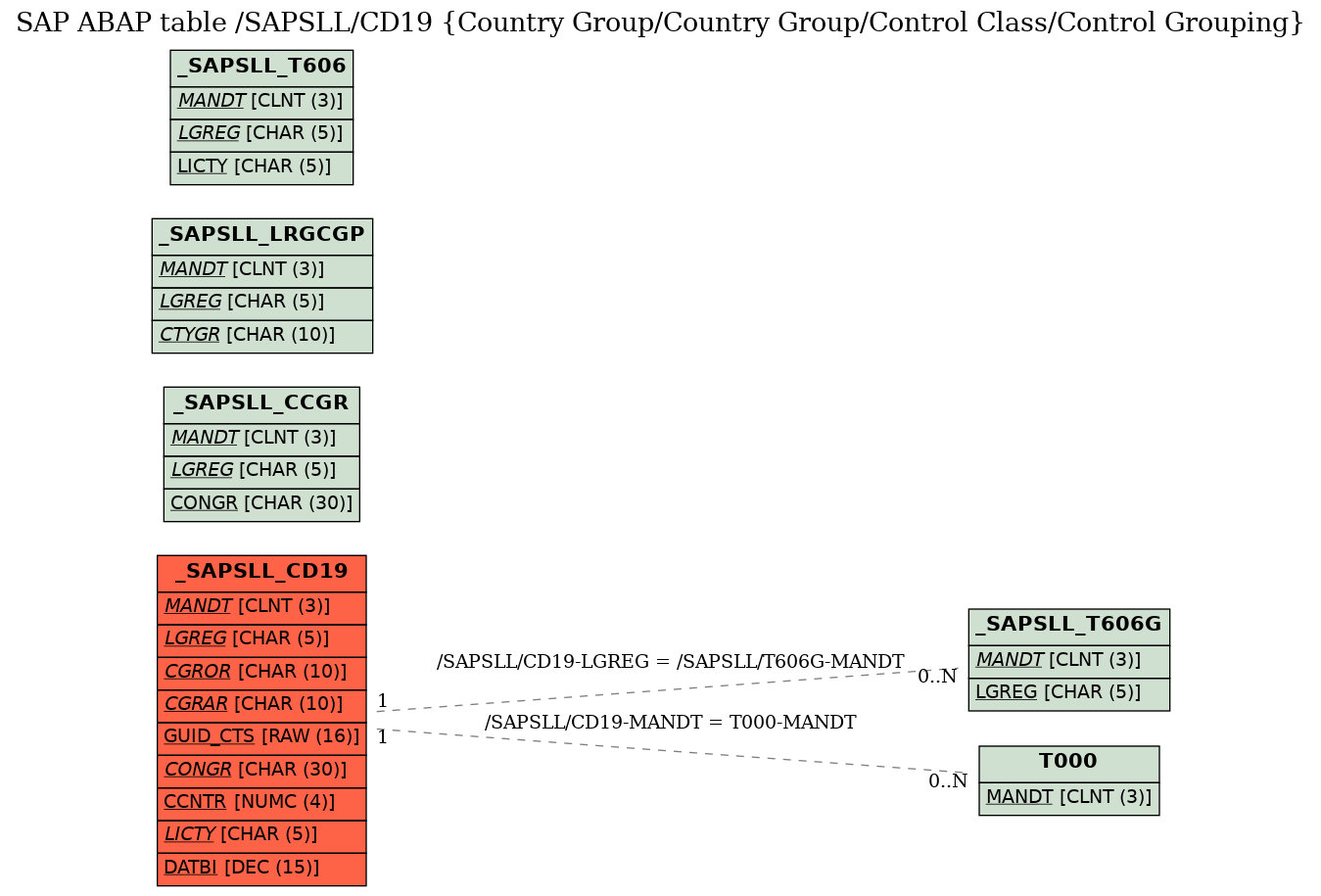Screen dimensions: 1321x896
Task: Click the 0..N cardinality near T000
Action: [x=948, y=781]
